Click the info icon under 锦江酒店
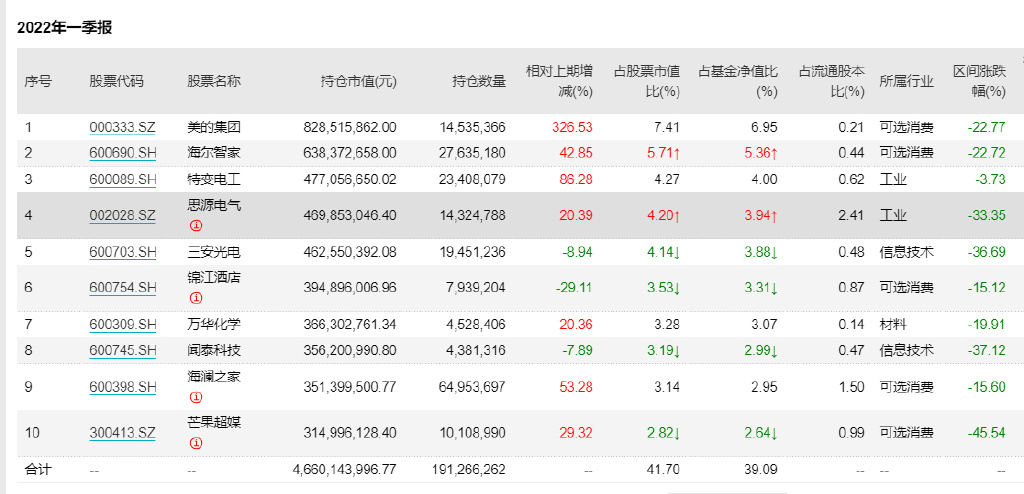This screenshot has height=494, width=1024. click(196, 298)
